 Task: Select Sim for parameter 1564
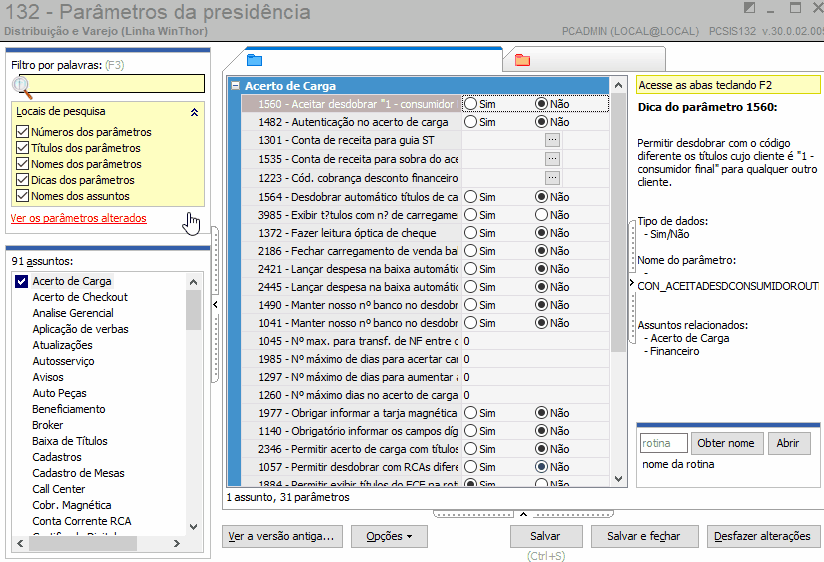click(470, 197)
